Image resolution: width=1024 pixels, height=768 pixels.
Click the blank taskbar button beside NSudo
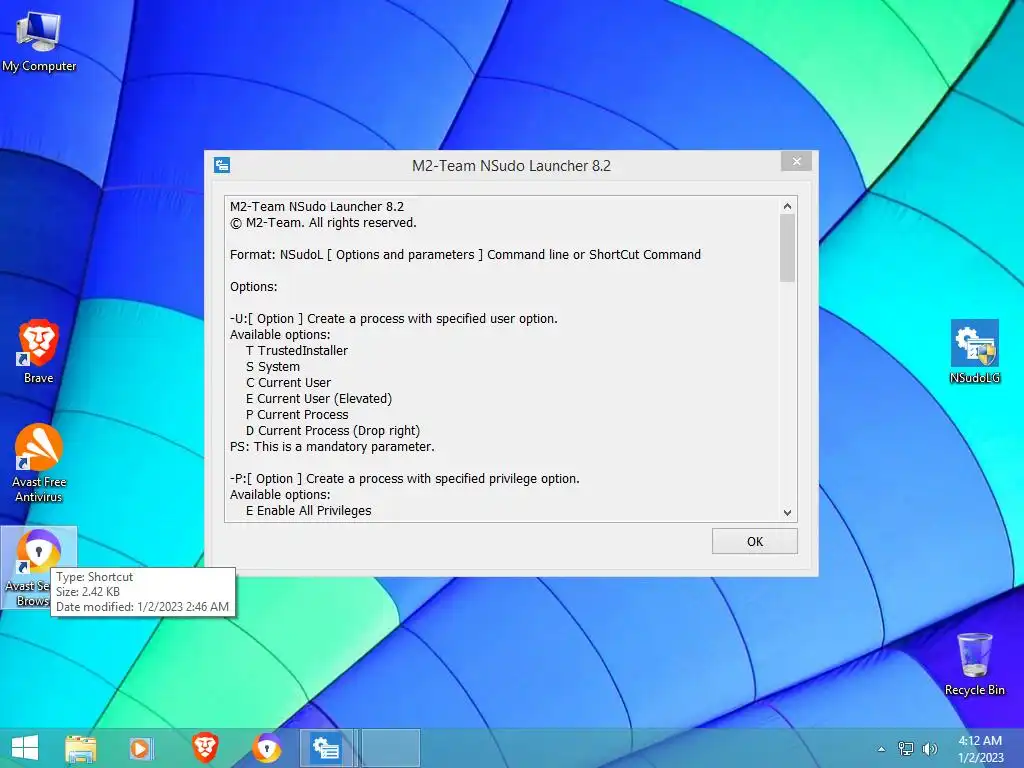tap(391, 748)
